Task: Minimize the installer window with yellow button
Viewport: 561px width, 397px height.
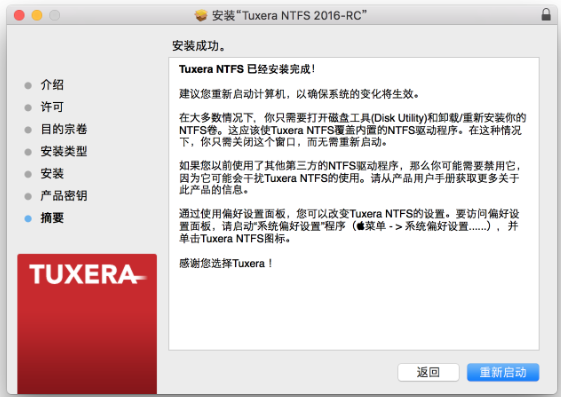Action: pyautogui.click(x=37, y=15)
